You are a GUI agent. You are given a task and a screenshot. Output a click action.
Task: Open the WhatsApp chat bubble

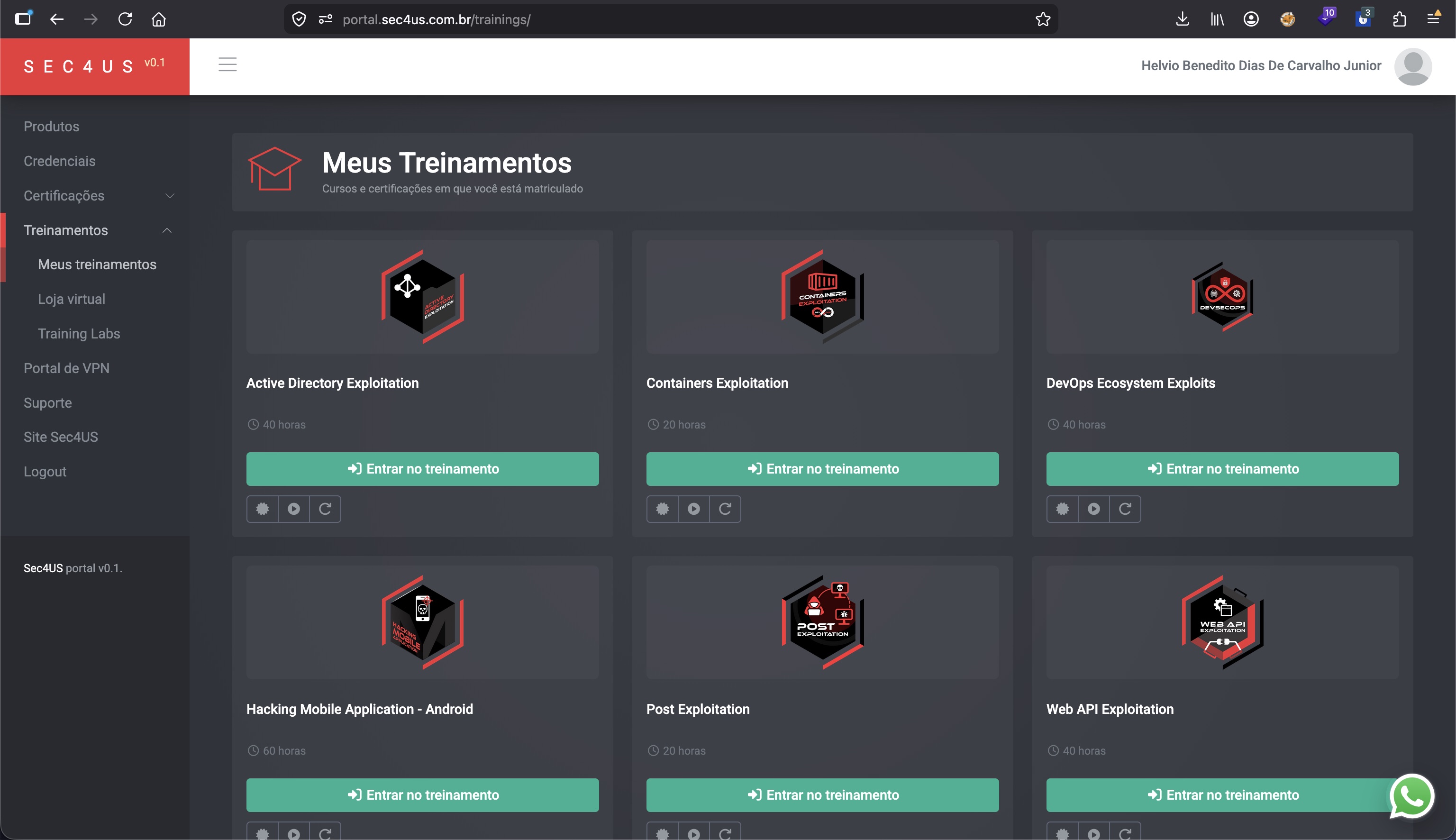(1411, 796)
